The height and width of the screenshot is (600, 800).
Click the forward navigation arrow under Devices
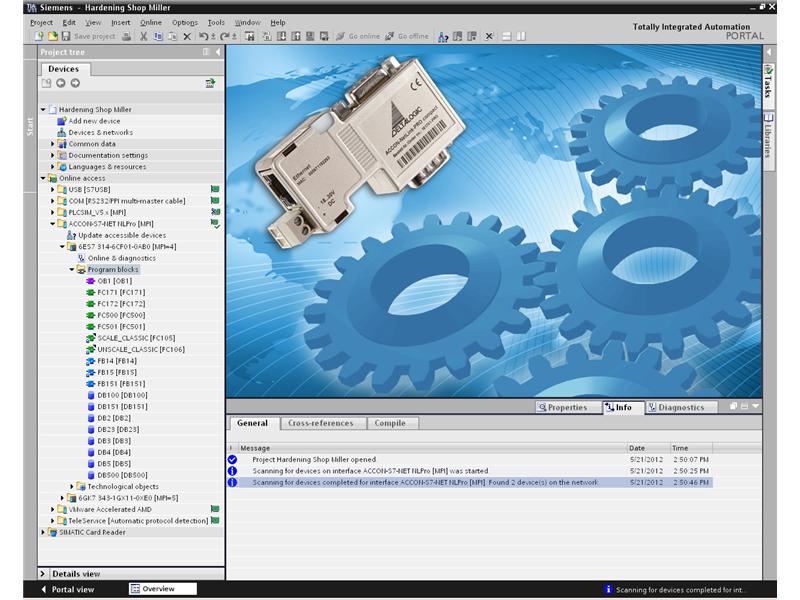[x=75, y=83]
